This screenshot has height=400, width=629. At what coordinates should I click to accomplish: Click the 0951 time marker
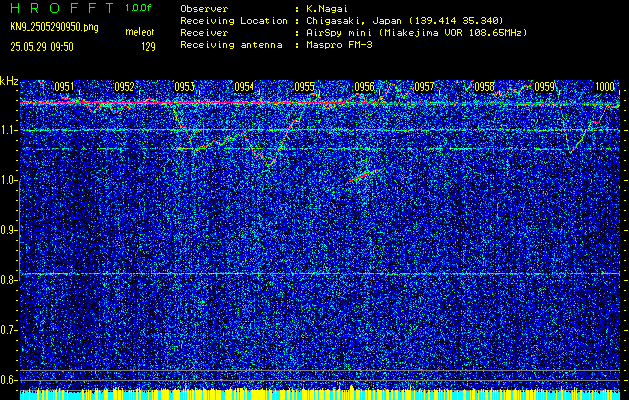pos(64,87)
